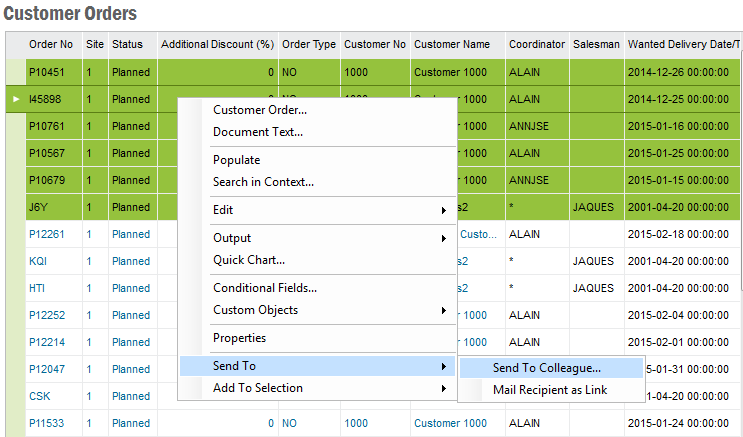The height and width of the screenshot is (437, 743).
Task: Expand the Edit submenu arrow
Action: 443,210
